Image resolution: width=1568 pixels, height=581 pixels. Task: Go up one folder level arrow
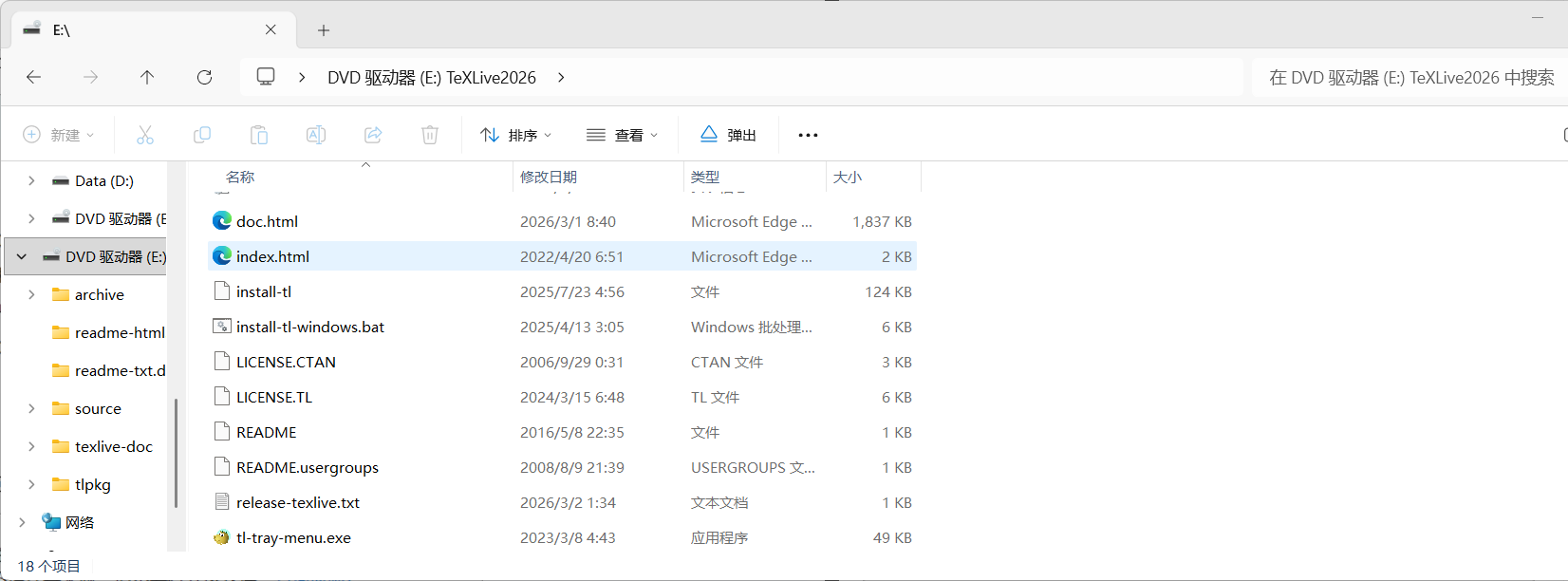(x=147, y=77)
